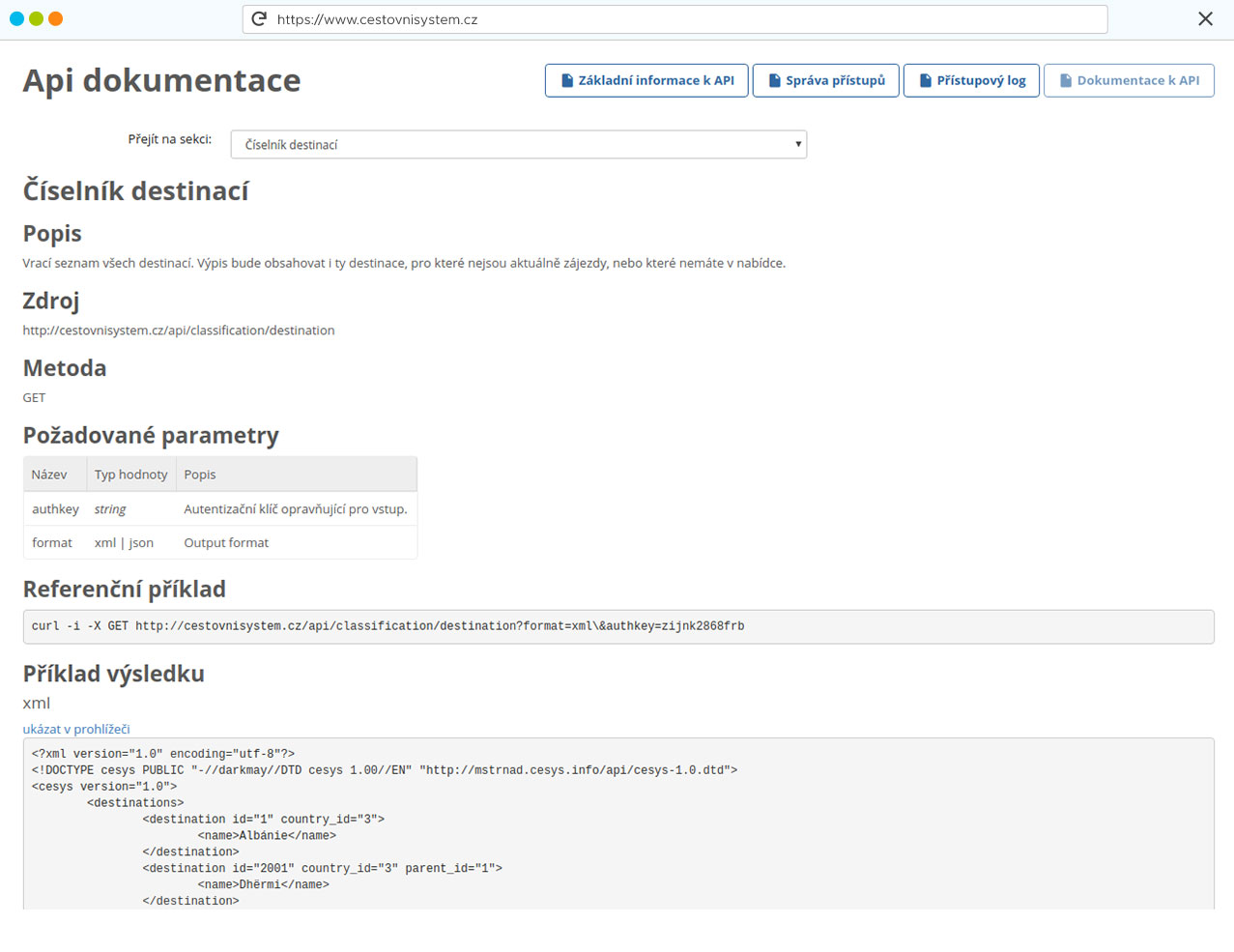1234x952 pixels.
Task: Click the document icon in Přístupový log button
Action: tap(925, 81)
